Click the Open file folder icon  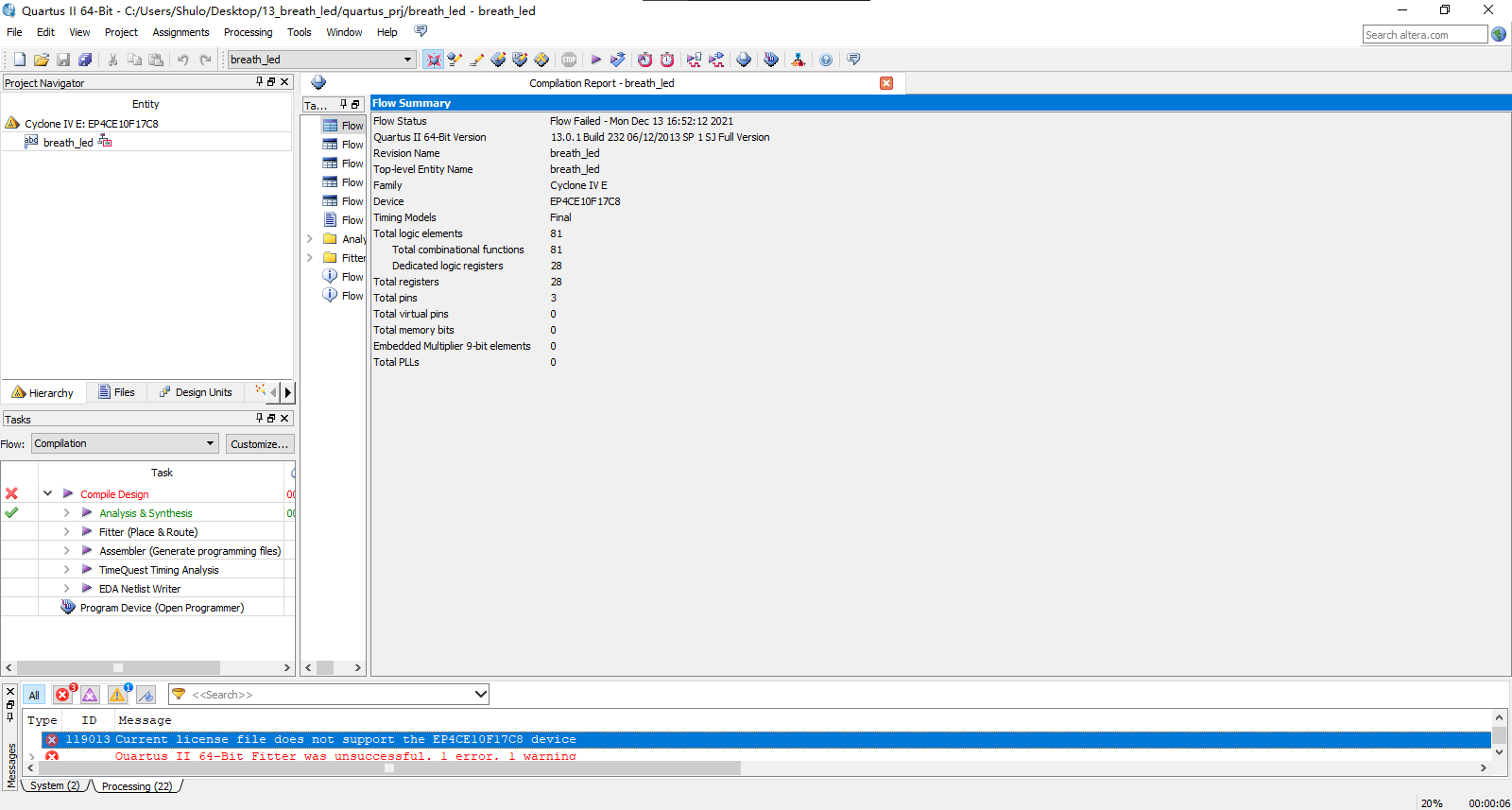41,60
